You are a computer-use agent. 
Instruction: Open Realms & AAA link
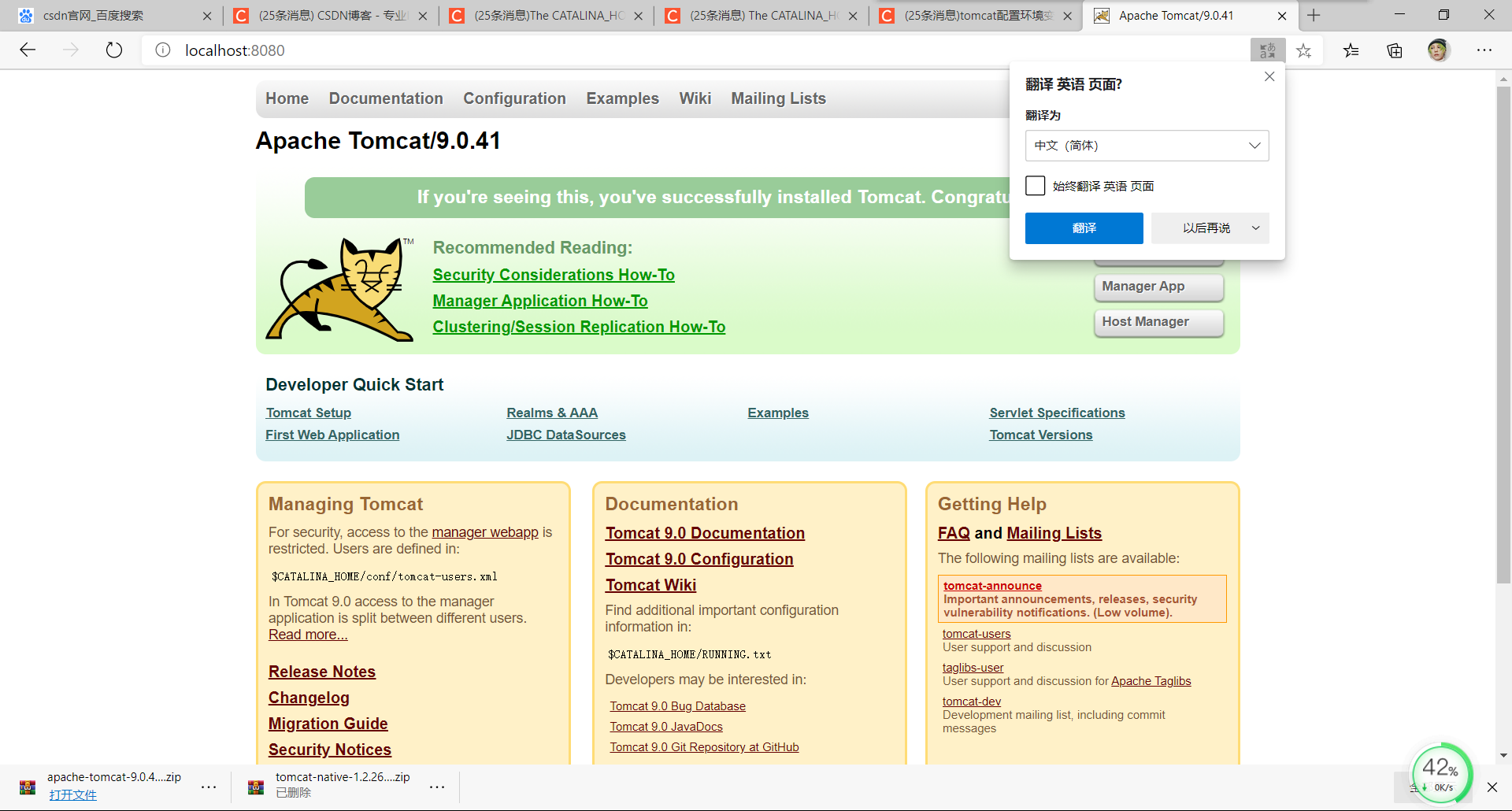(552, 413)
